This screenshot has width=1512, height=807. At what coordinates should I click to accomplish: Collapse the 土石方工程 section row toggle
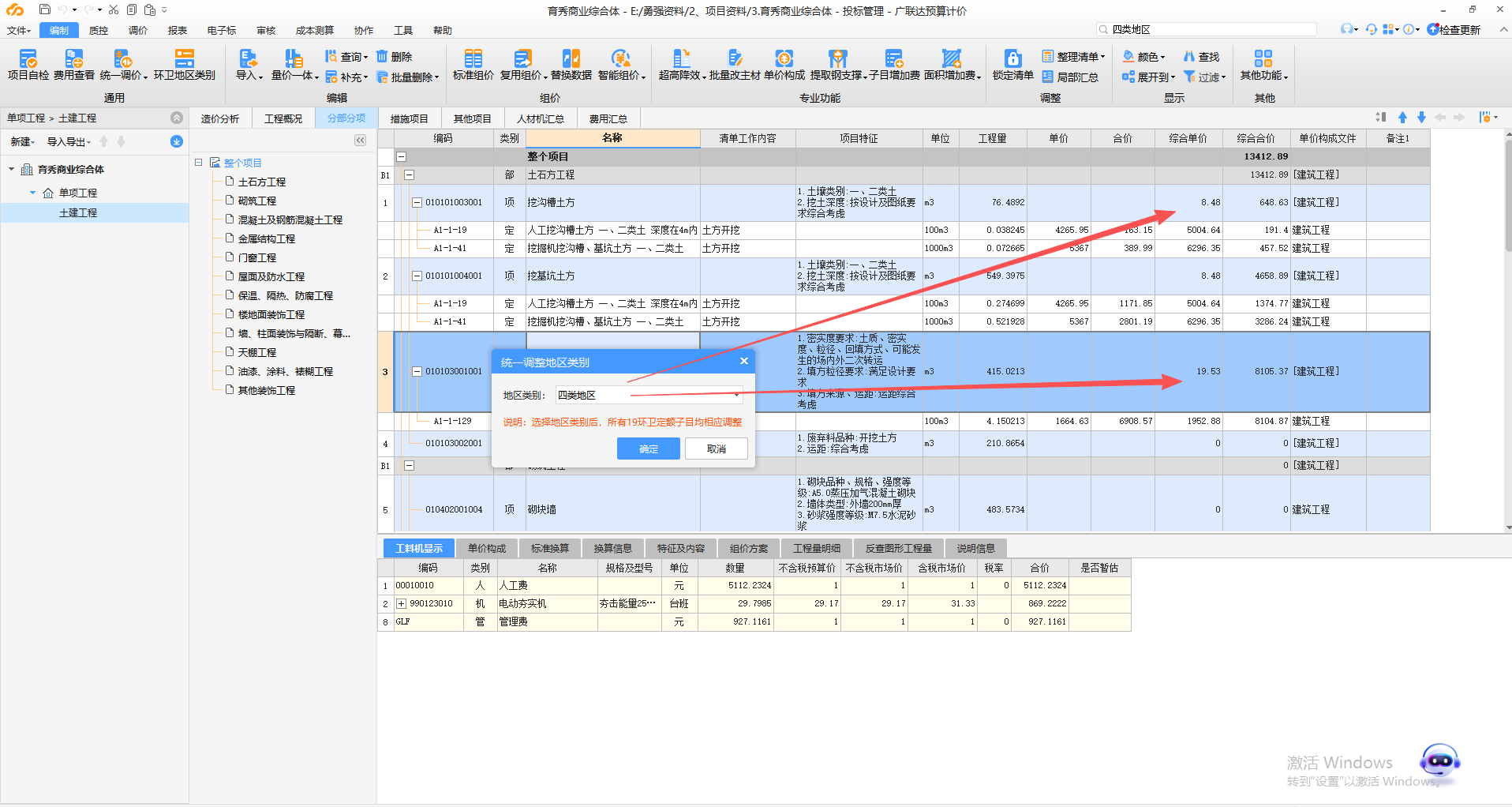click(409, 175)
